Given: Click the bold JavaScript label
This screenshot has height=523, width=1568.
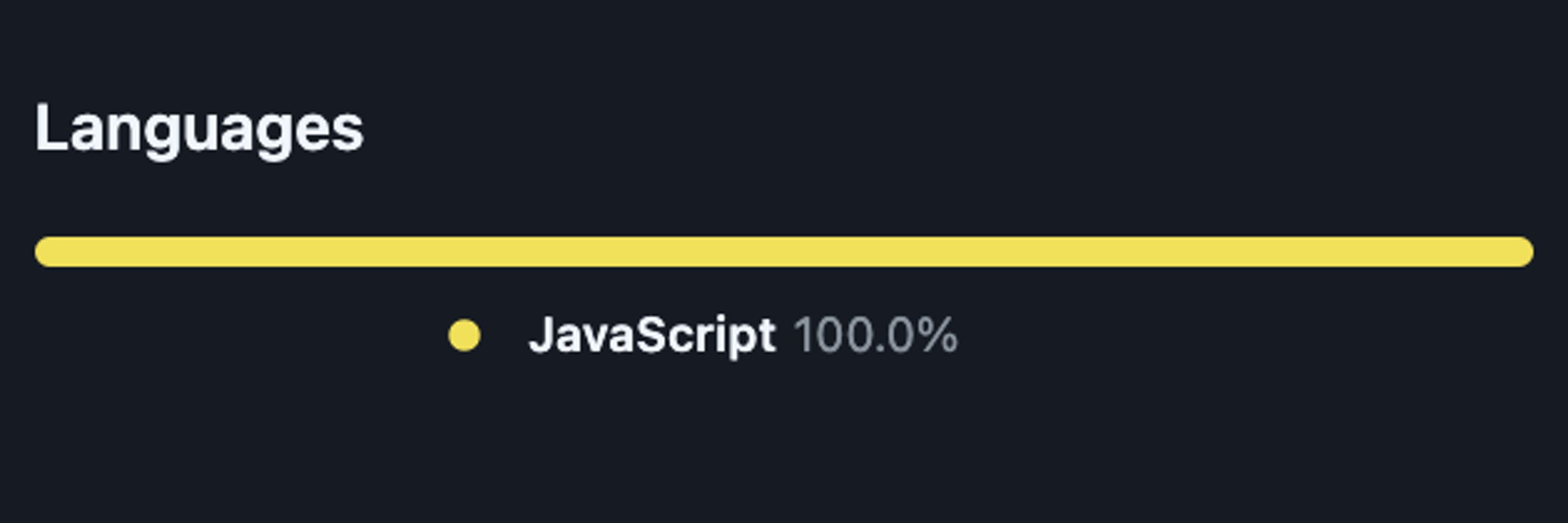Looking at the screenshot, I should [652, 335].
